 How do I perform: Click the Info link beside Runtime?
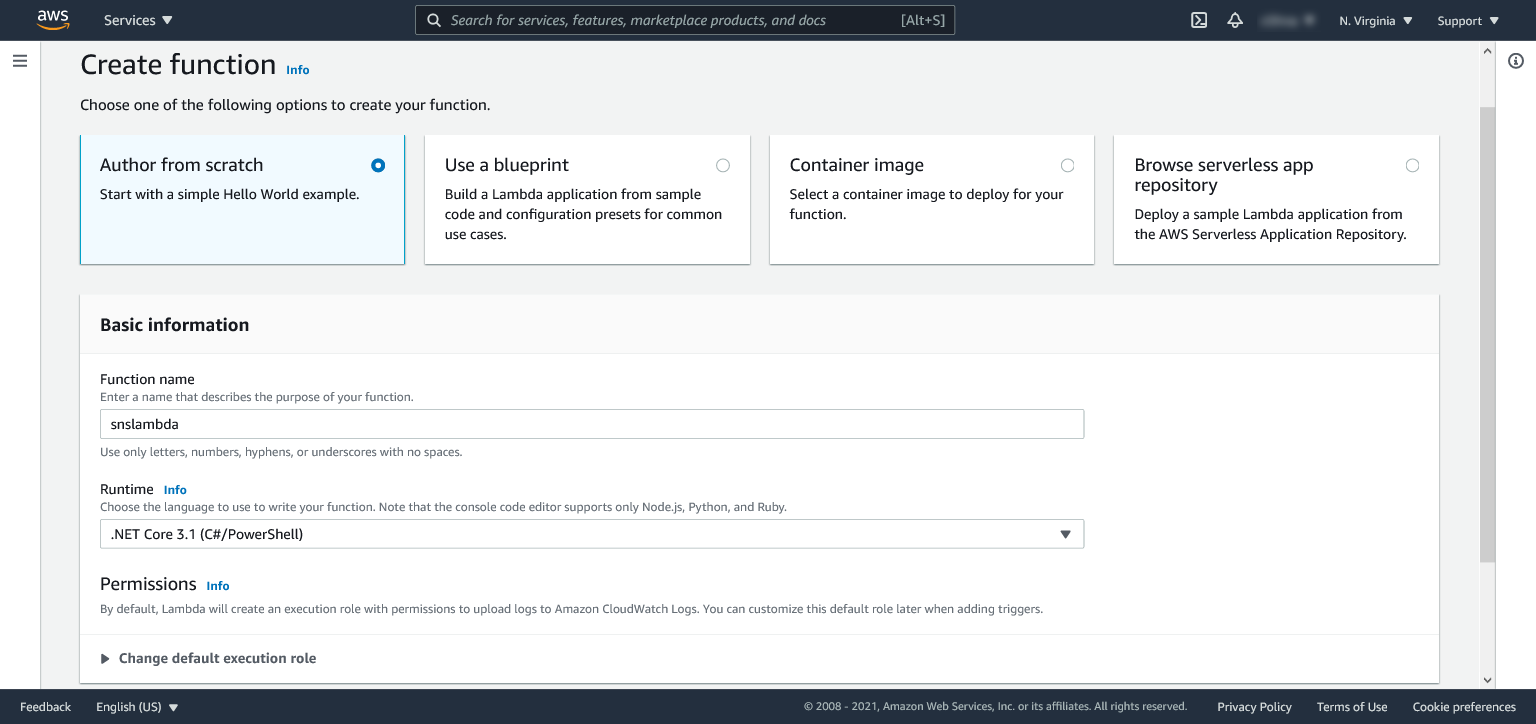[x=175, y=490]
